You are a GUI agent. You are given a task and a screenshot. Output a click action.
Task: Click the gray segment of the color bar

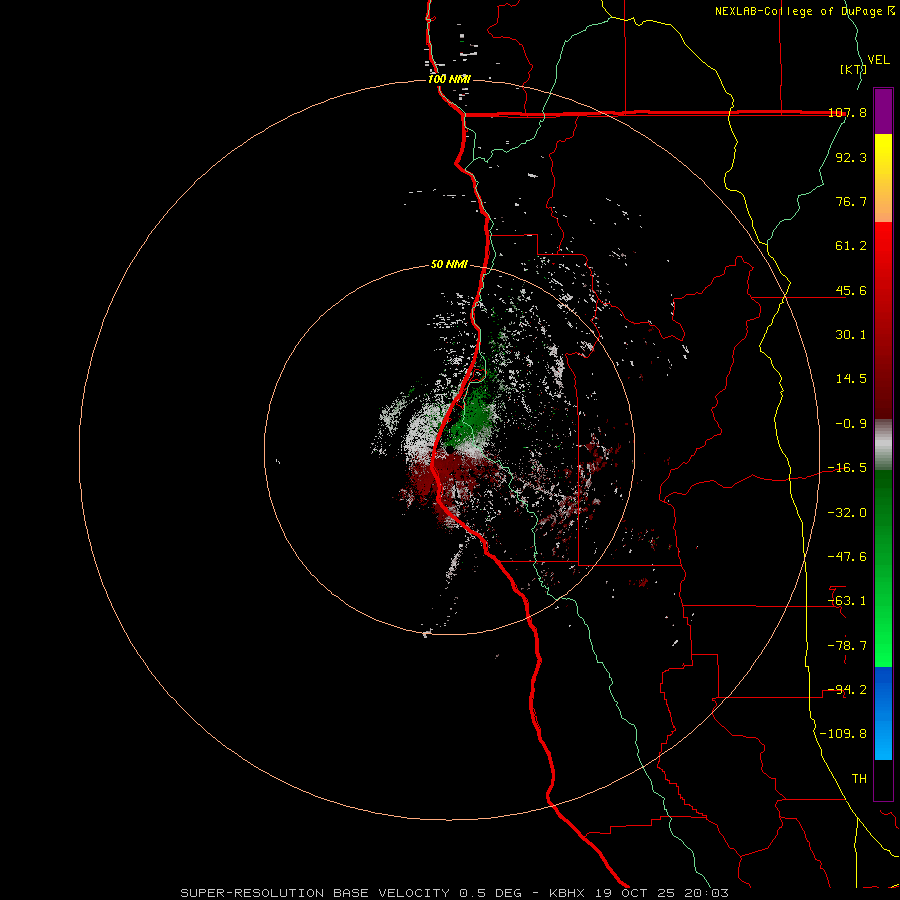click(883, 445)
